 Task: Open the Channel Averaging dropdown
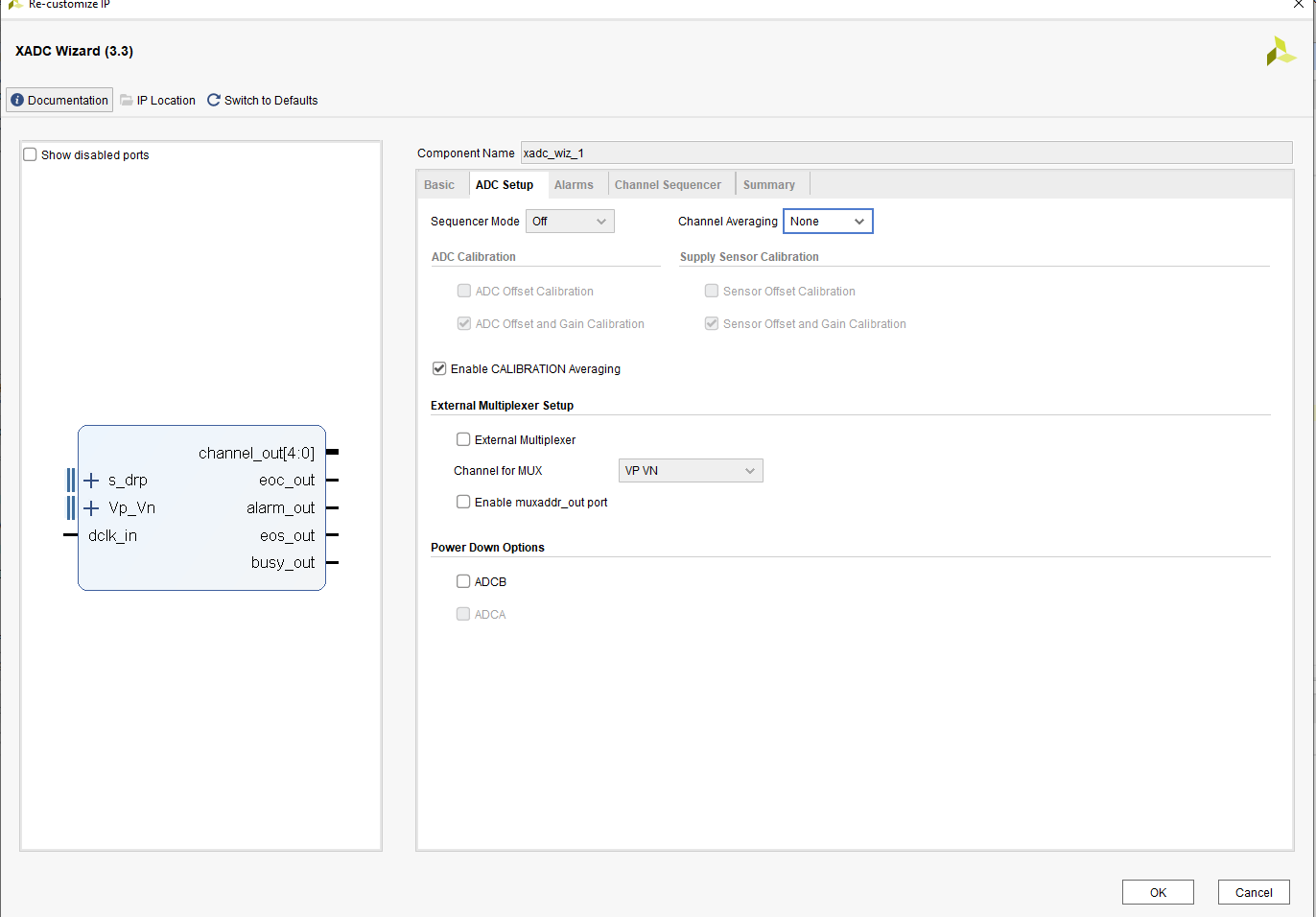click(x=828, y=222)
